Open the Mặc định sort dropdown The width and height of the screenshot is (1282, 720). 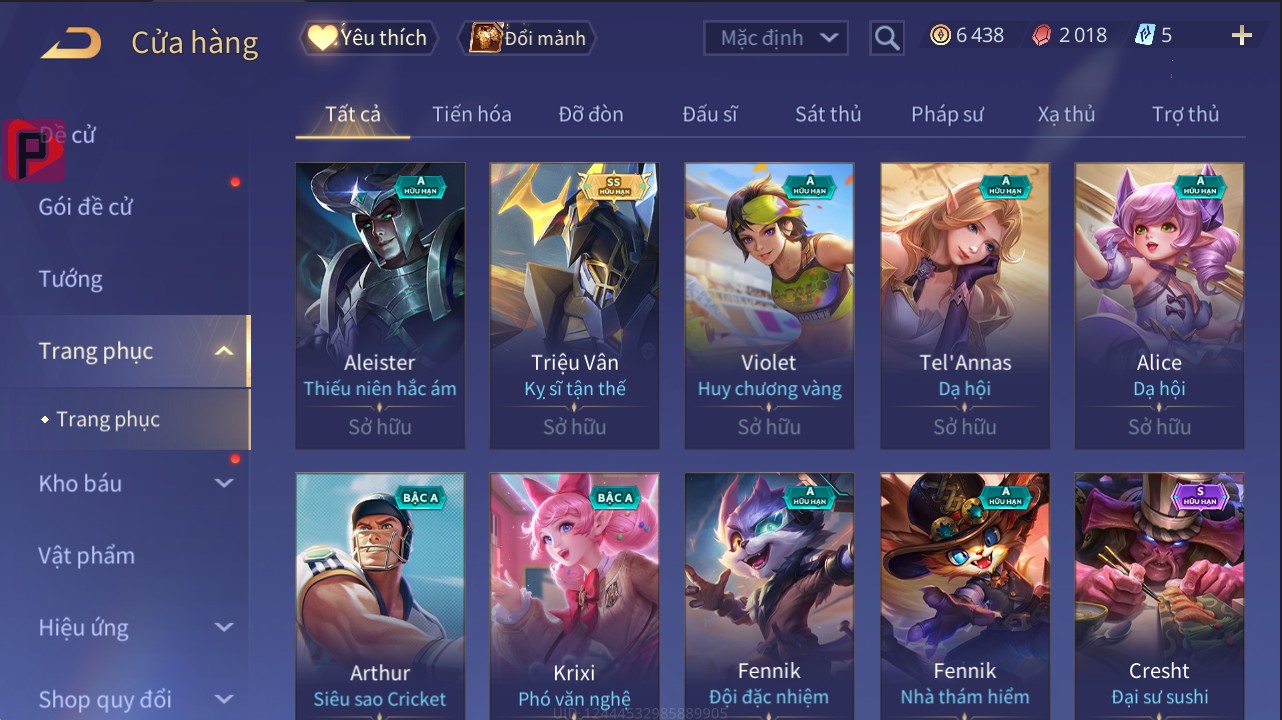click(x=776, y=38)
